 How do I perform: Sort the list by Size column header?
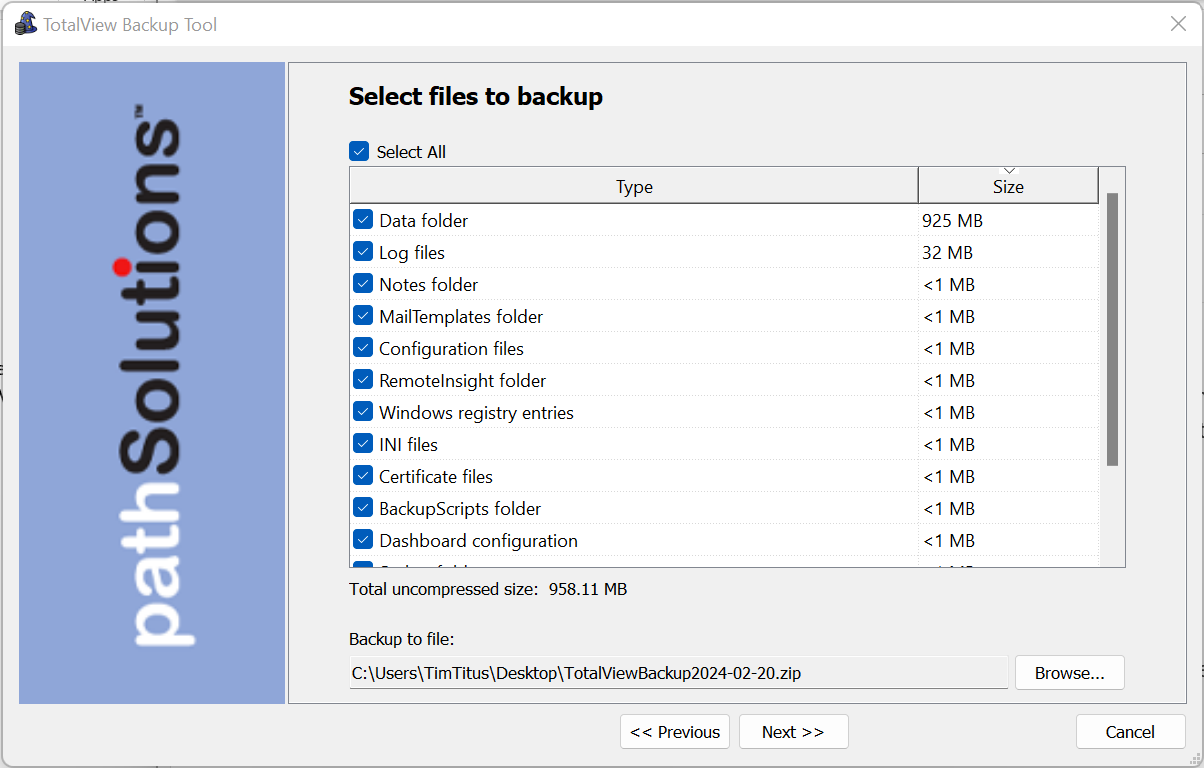point(1008,187)
